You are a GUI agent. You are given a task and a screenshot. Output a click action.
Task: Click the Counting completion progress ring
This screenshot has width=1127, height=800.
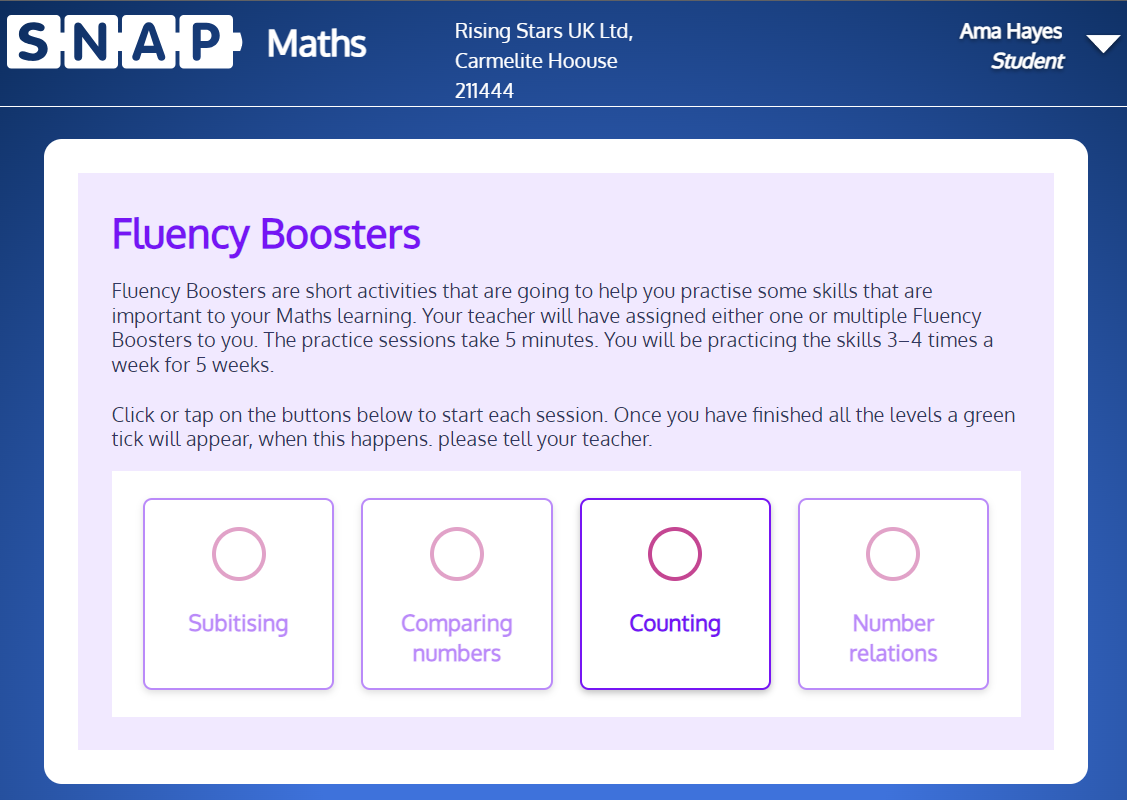coord(675,553)
